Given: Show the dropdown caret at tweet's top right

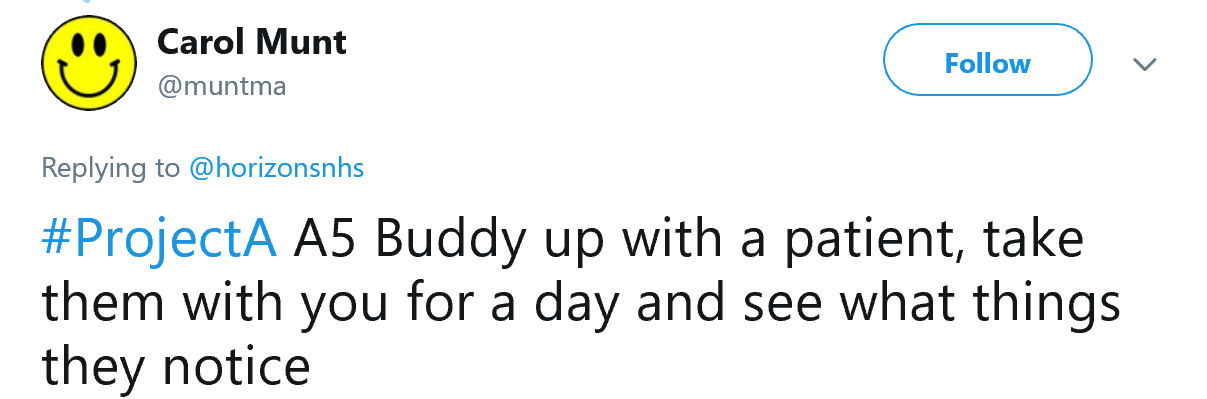Looking at the screenshot, I should tap(1144, 64).
